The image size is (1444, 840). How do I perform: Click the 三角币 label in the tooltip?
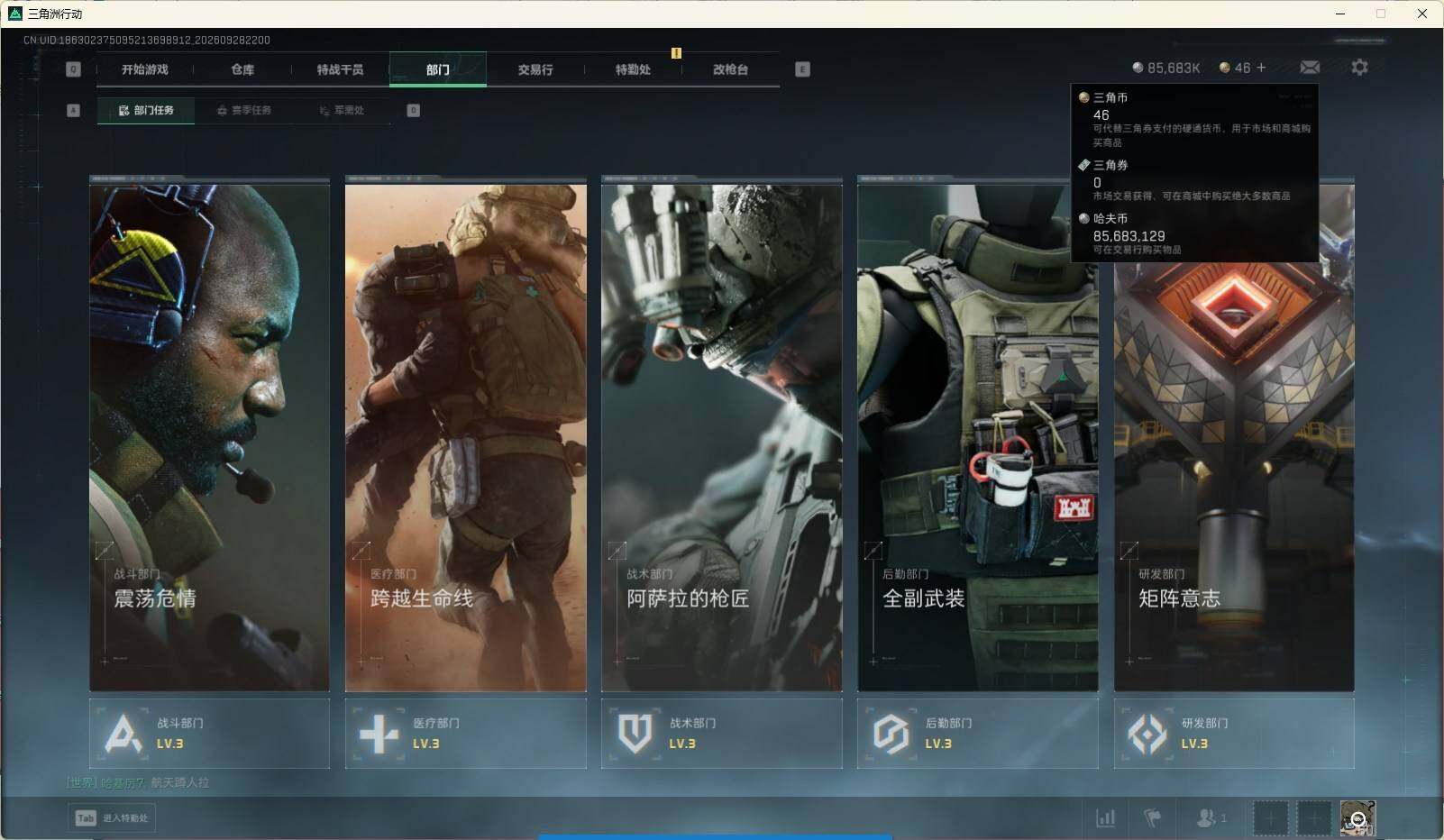(1110, 97)
